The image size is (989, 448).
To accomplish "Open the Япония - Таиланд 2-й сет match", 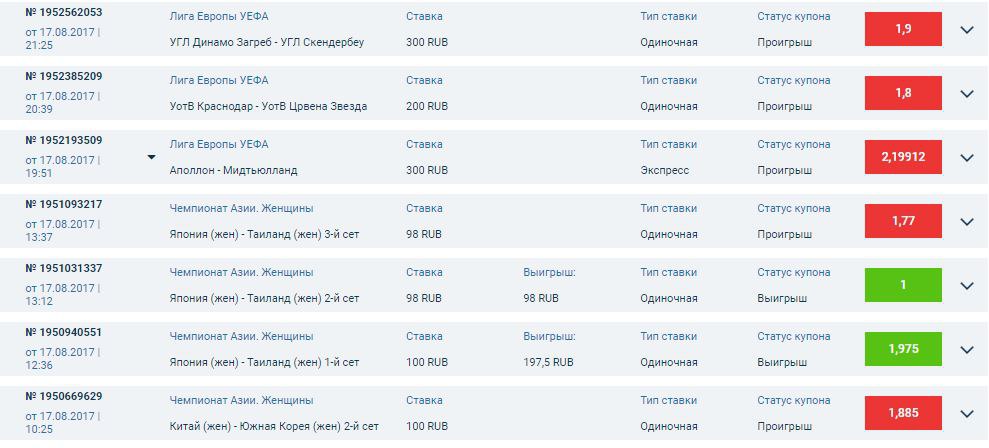I will tap(264, 299).
